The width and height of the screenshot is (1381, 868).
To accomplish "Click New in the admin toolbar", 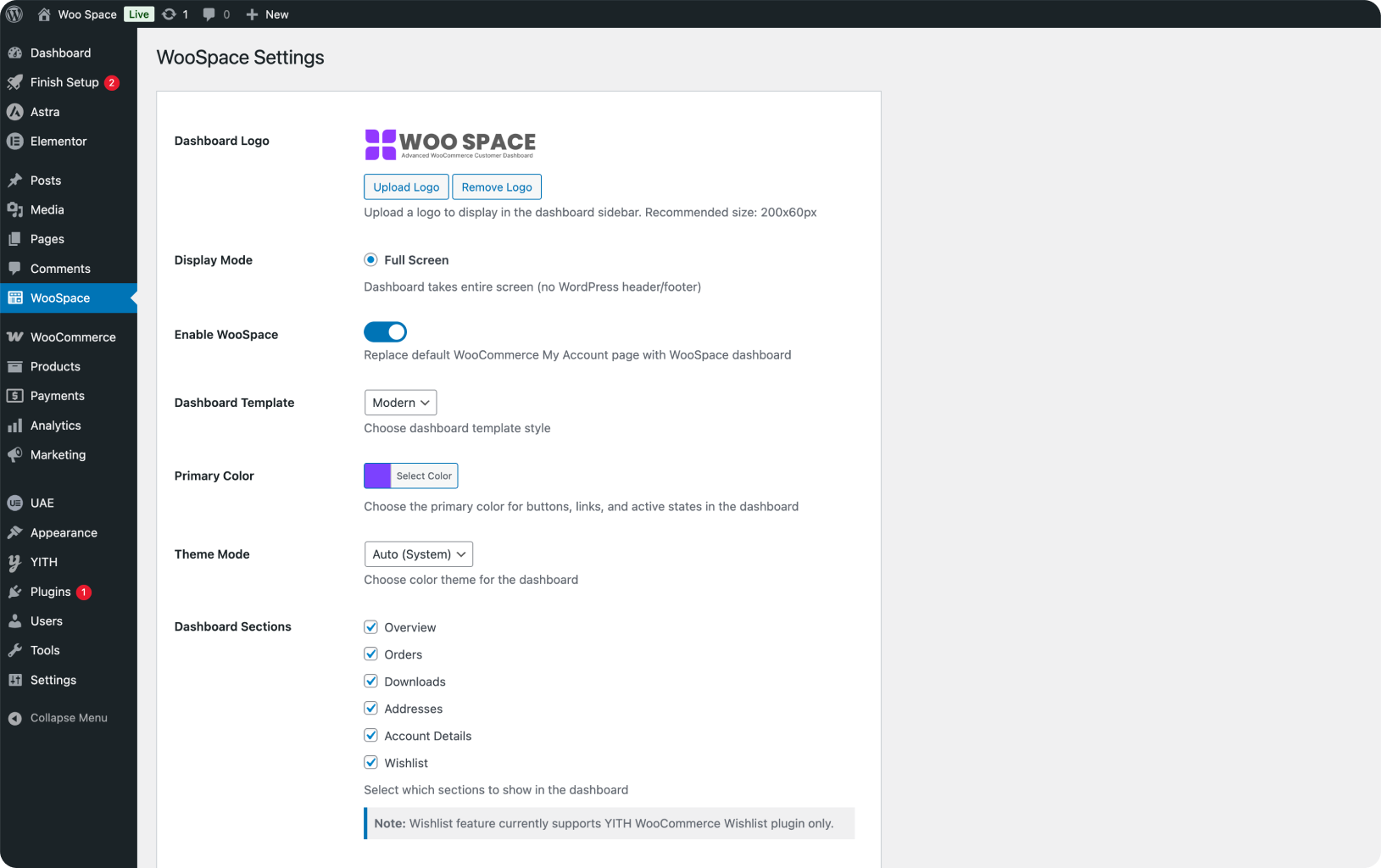I will pos(267,14).
